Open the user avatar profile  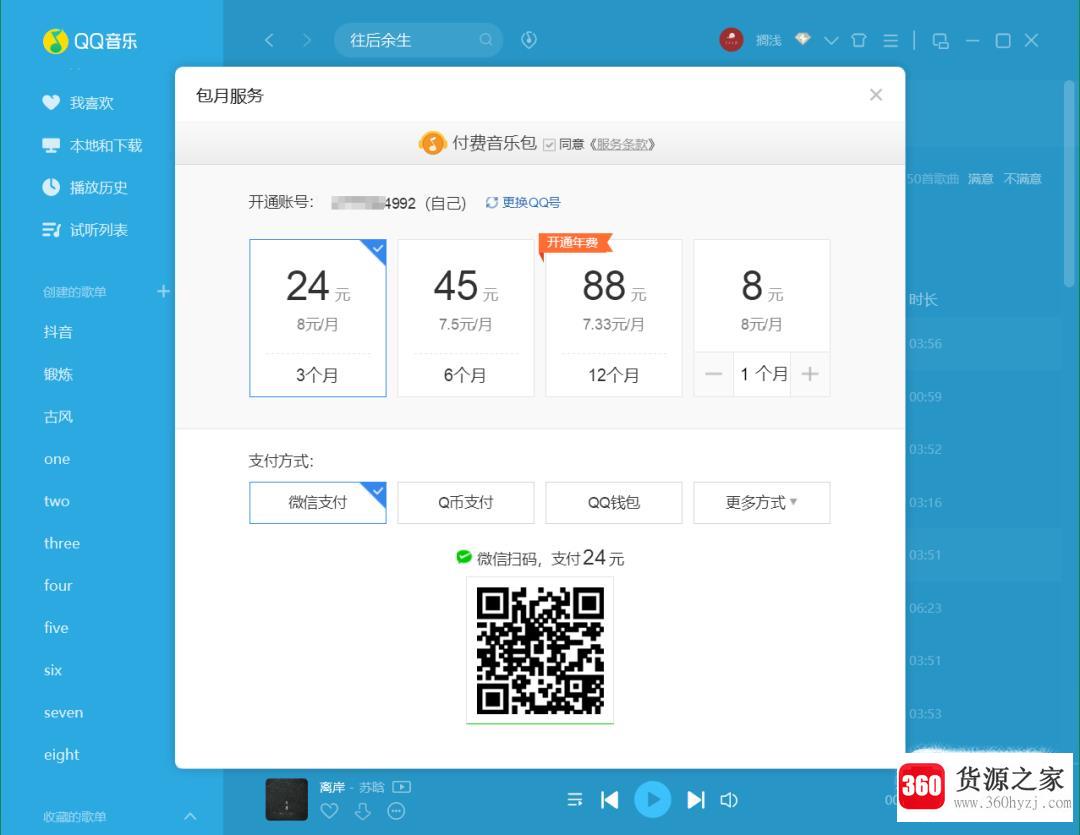click(731, 40)
